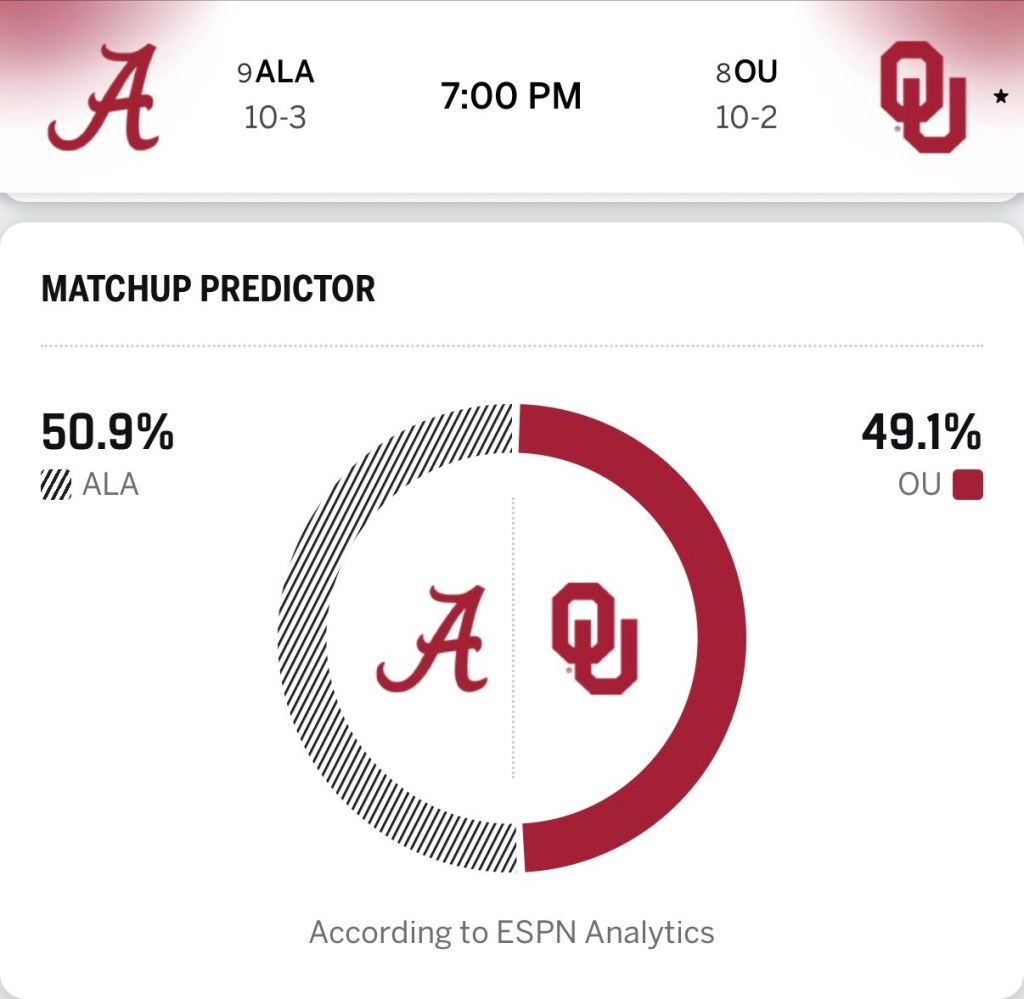Tap the ALA label beneath 50.9%
This screenshot has width=1024, height=999.
(x=110, y=485)
